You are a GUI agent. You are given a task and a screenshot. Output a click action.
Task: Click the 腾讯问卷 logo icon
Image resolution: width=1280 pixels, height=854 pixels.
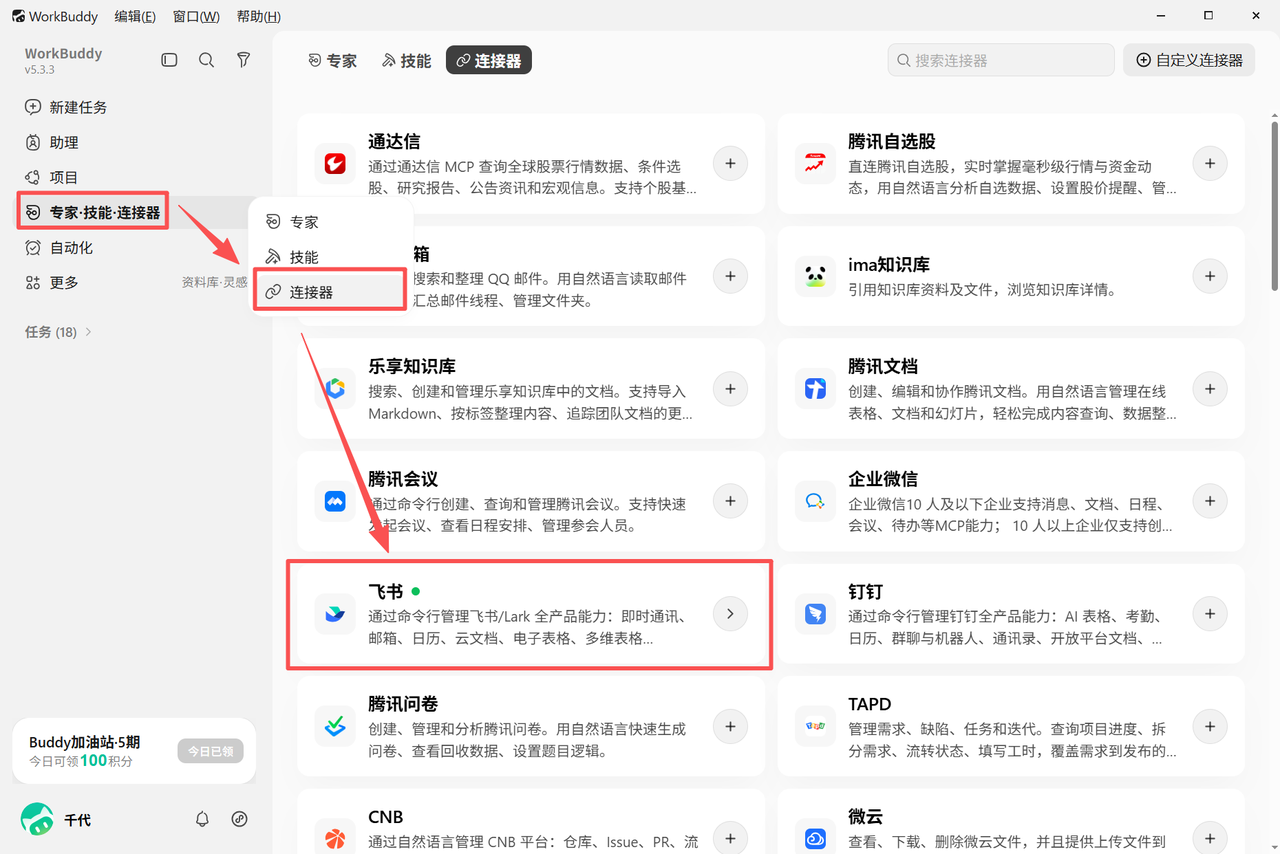coord(335,726)
